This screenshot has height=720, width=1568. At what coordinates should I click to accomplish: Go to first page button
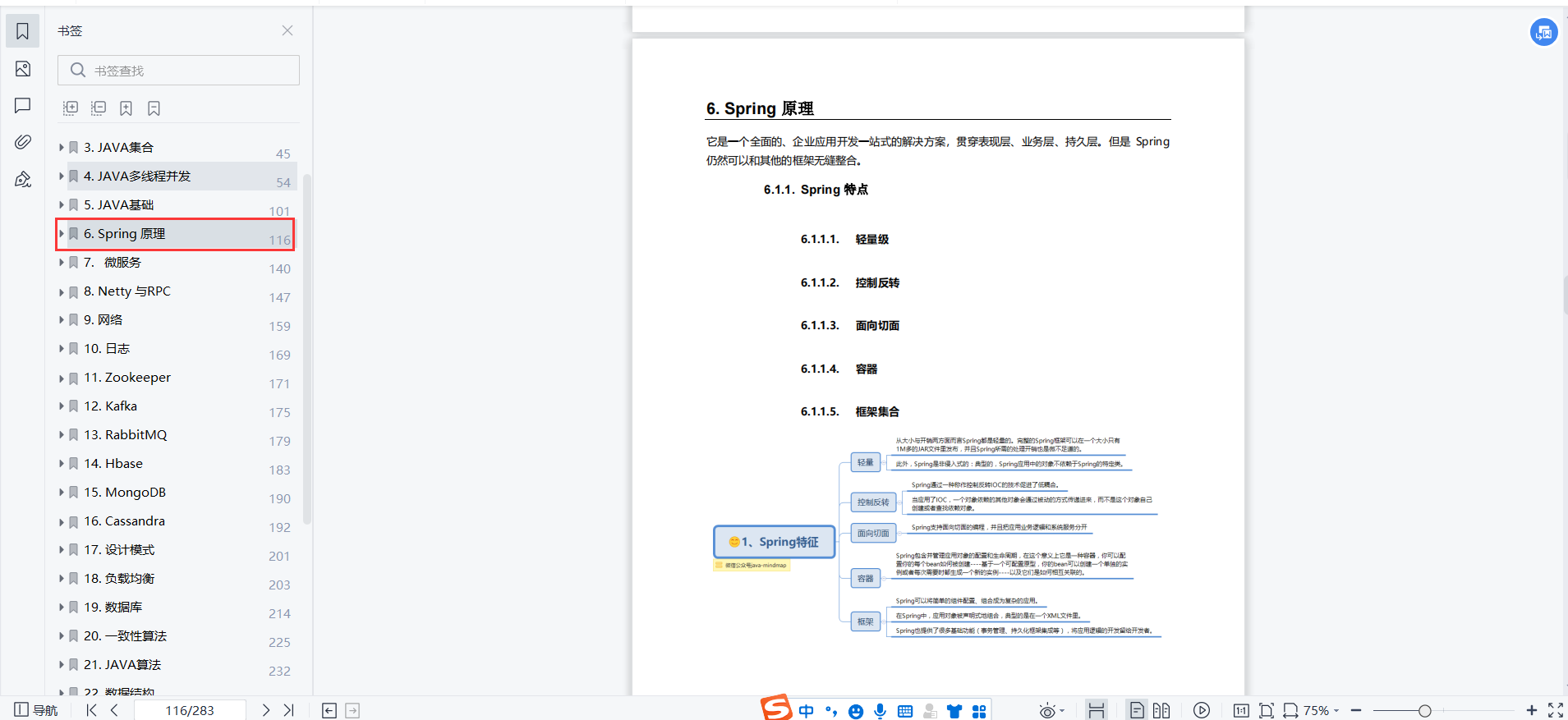(91, 710)
